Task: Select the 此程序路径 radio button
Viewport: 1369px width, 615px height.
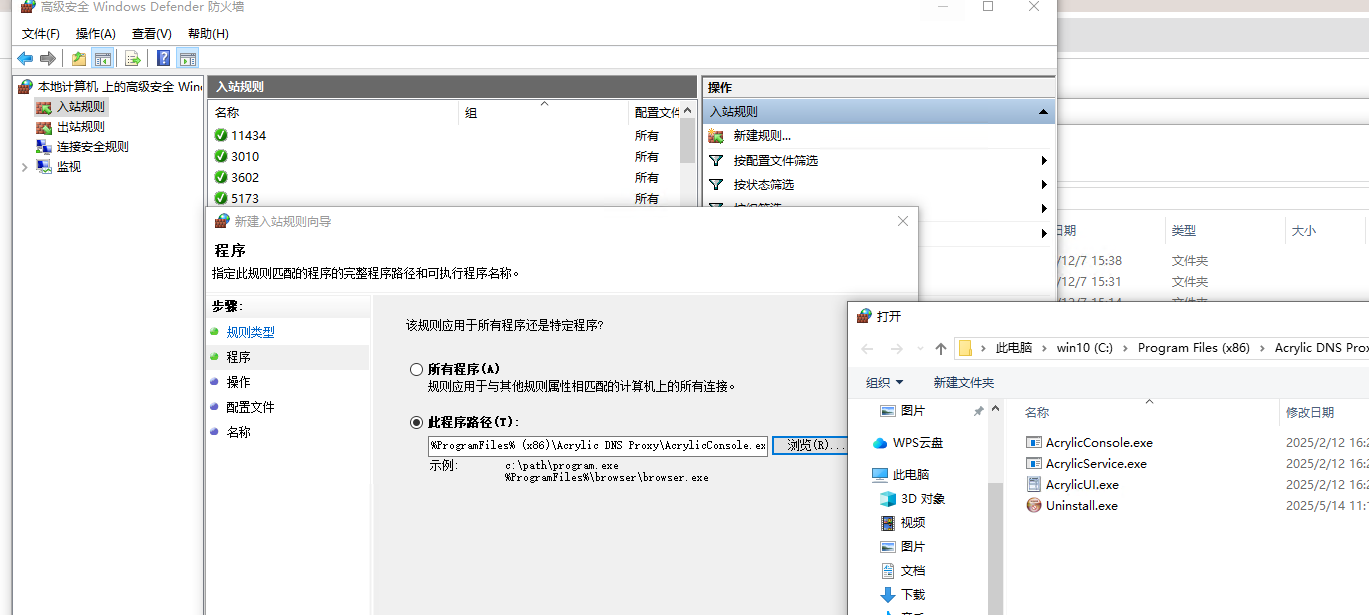Action: coord(417,423)
